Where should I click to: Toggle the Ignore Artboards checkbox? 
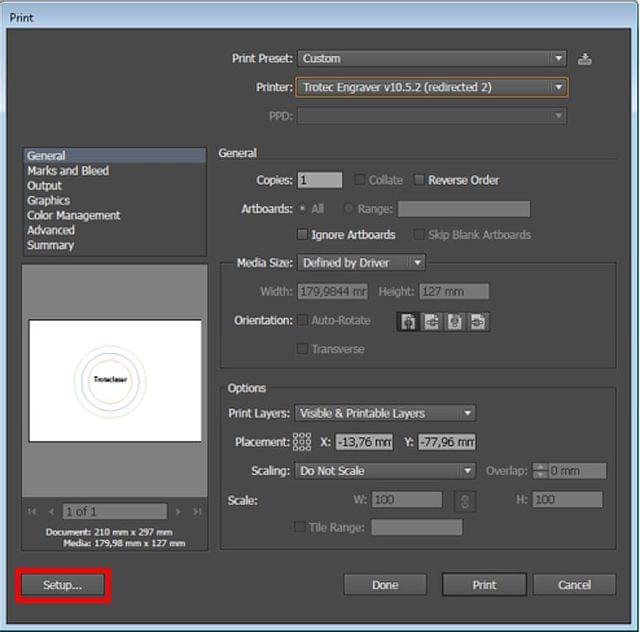coord(303,235)
